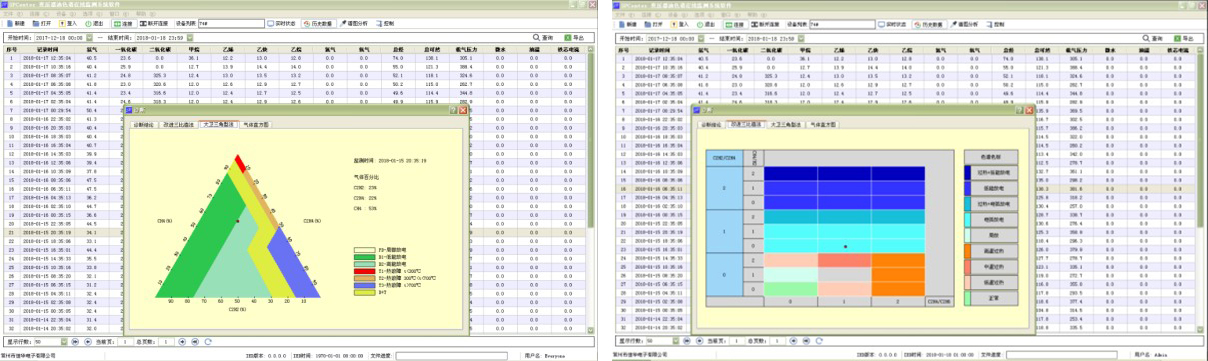Select the 气体直方图 tab in triangle dialog
Screen dimensions: 1208x361
(x=256, y=124)
